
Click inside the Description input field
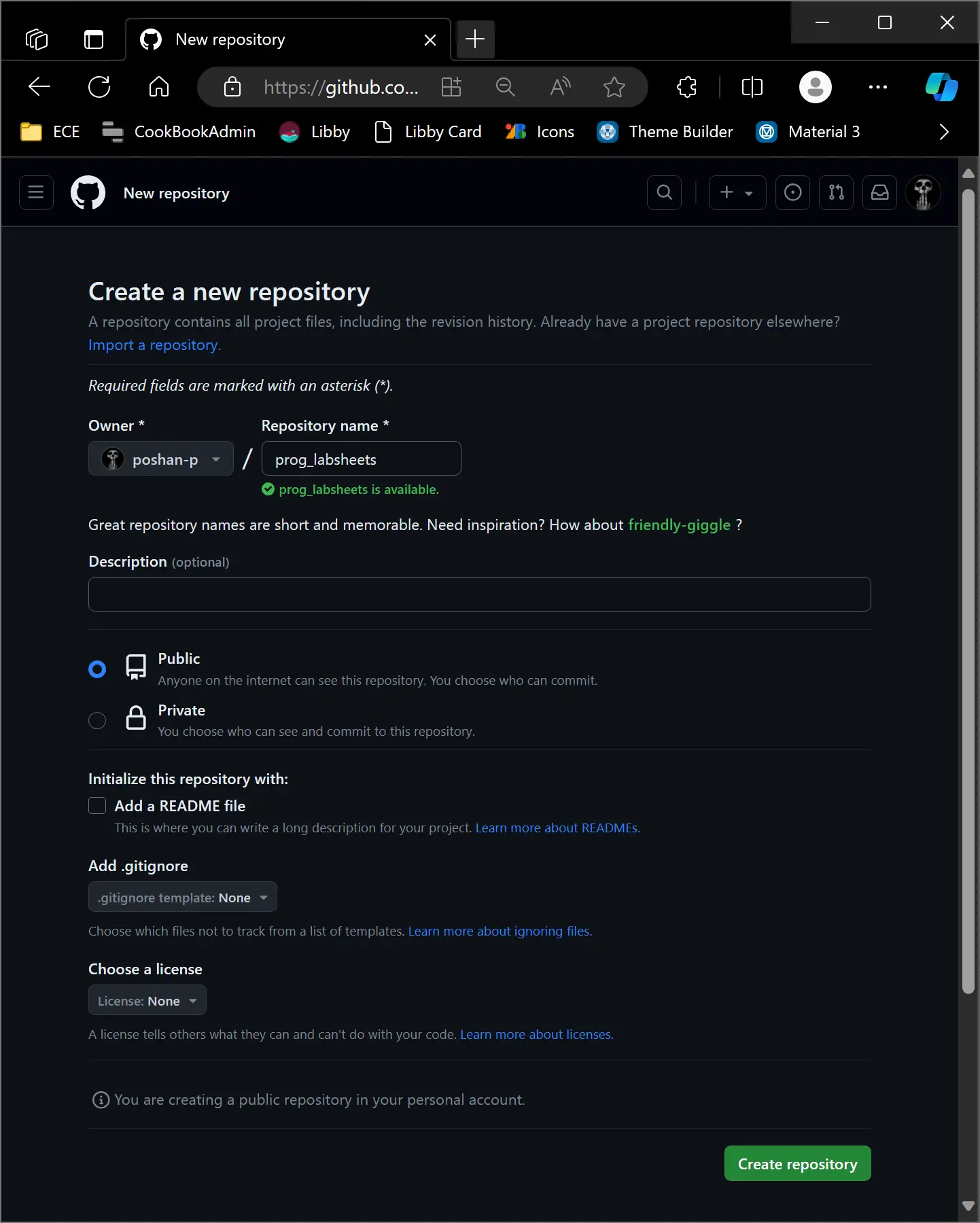479,595
